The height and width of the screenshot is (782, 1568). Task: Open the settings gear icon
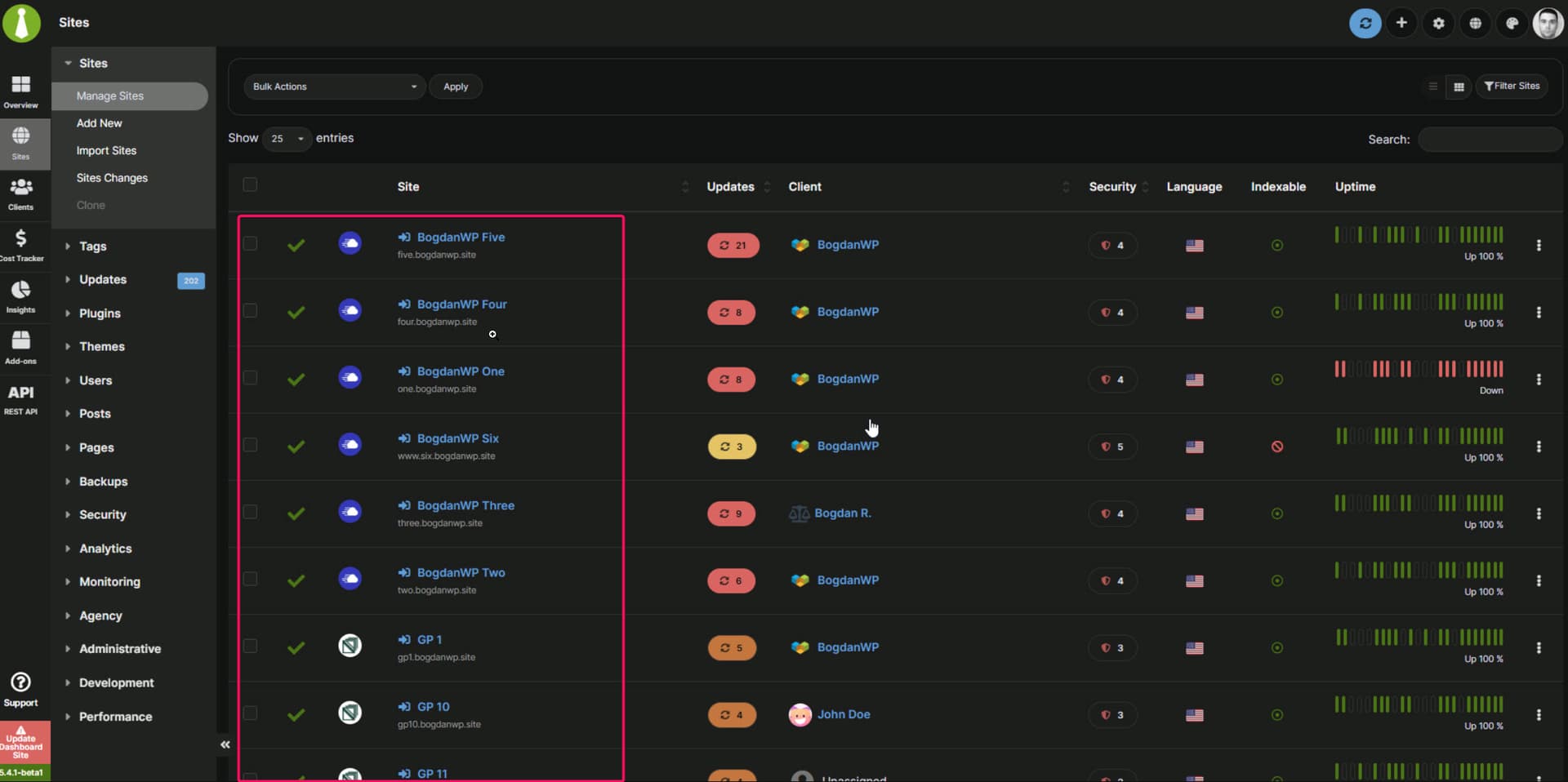tap(1438, 23)
